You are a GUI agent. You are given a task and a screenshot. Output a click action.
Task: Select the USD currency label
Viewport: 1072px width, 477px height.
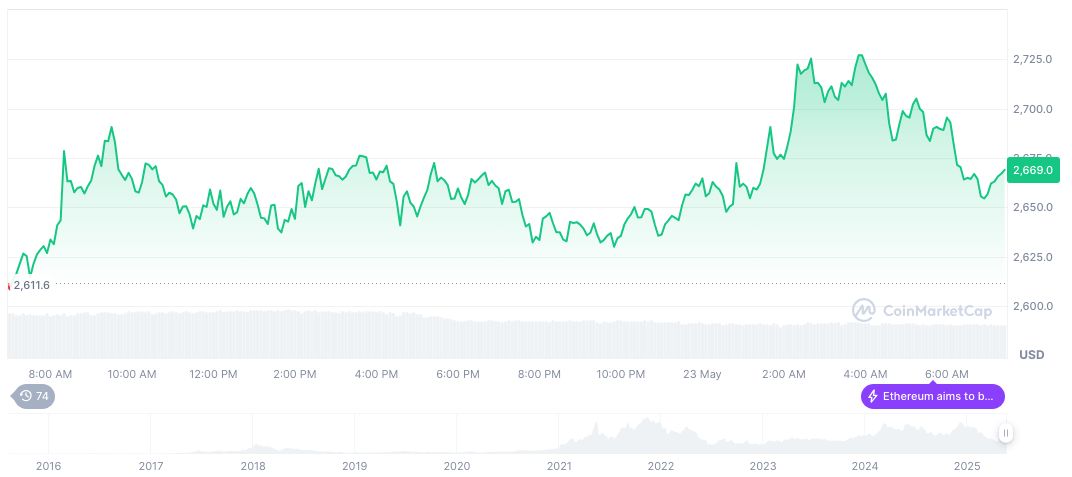click(1031, 355)
